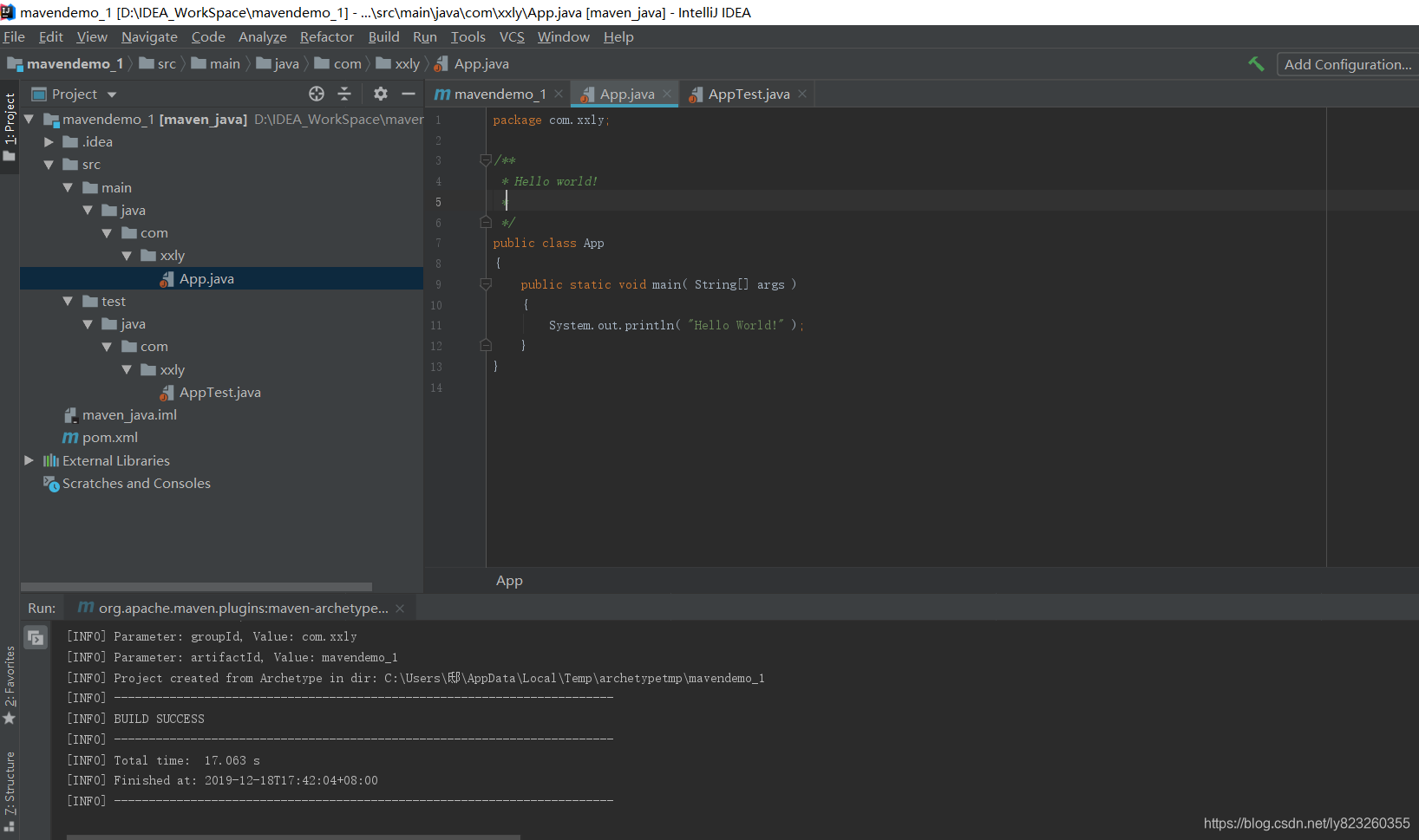Image resolution: width=1419 pixels, height=840 pixels.
Task: Open the Project view dropdown
Action: pos(112,94)
